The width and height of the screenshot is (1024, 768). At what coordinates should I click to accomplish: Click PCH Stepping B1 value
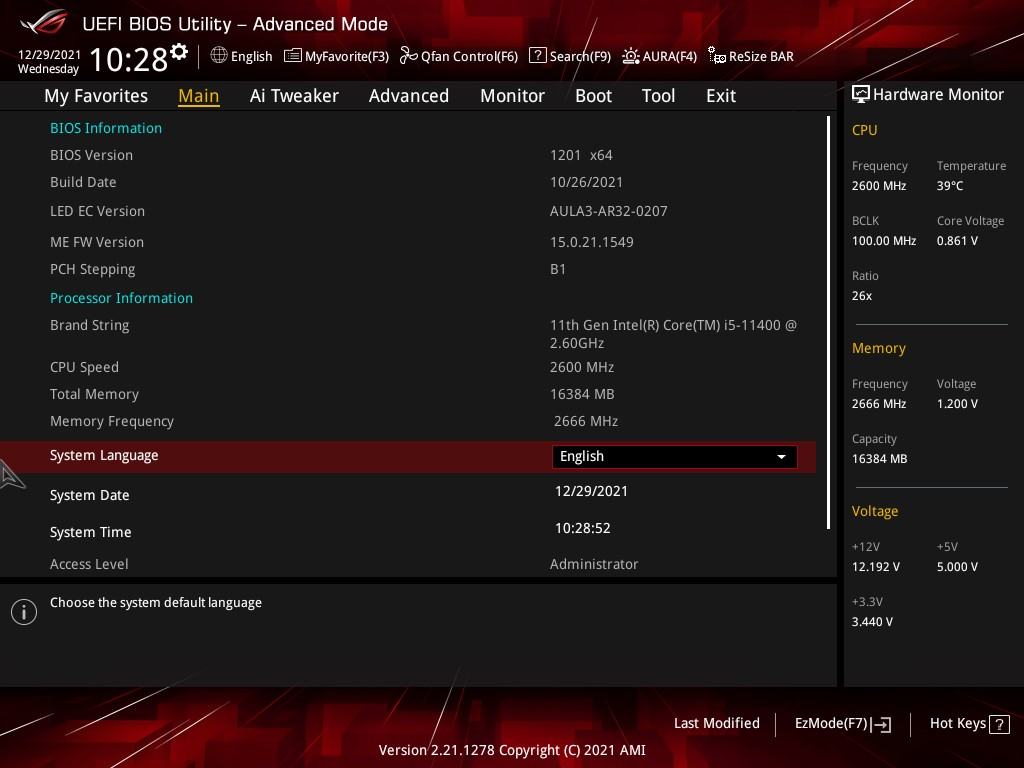pos(558,269)
